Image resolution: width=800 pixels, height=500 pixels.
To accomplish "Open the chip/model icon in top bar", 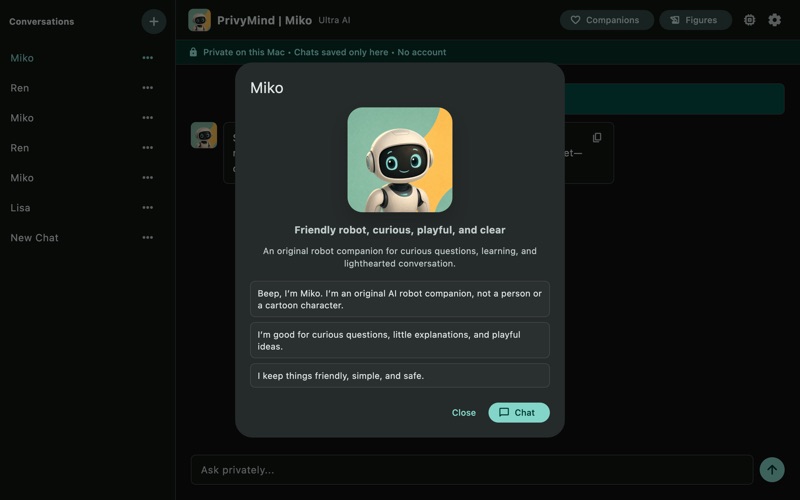I will tap(749, 20).
